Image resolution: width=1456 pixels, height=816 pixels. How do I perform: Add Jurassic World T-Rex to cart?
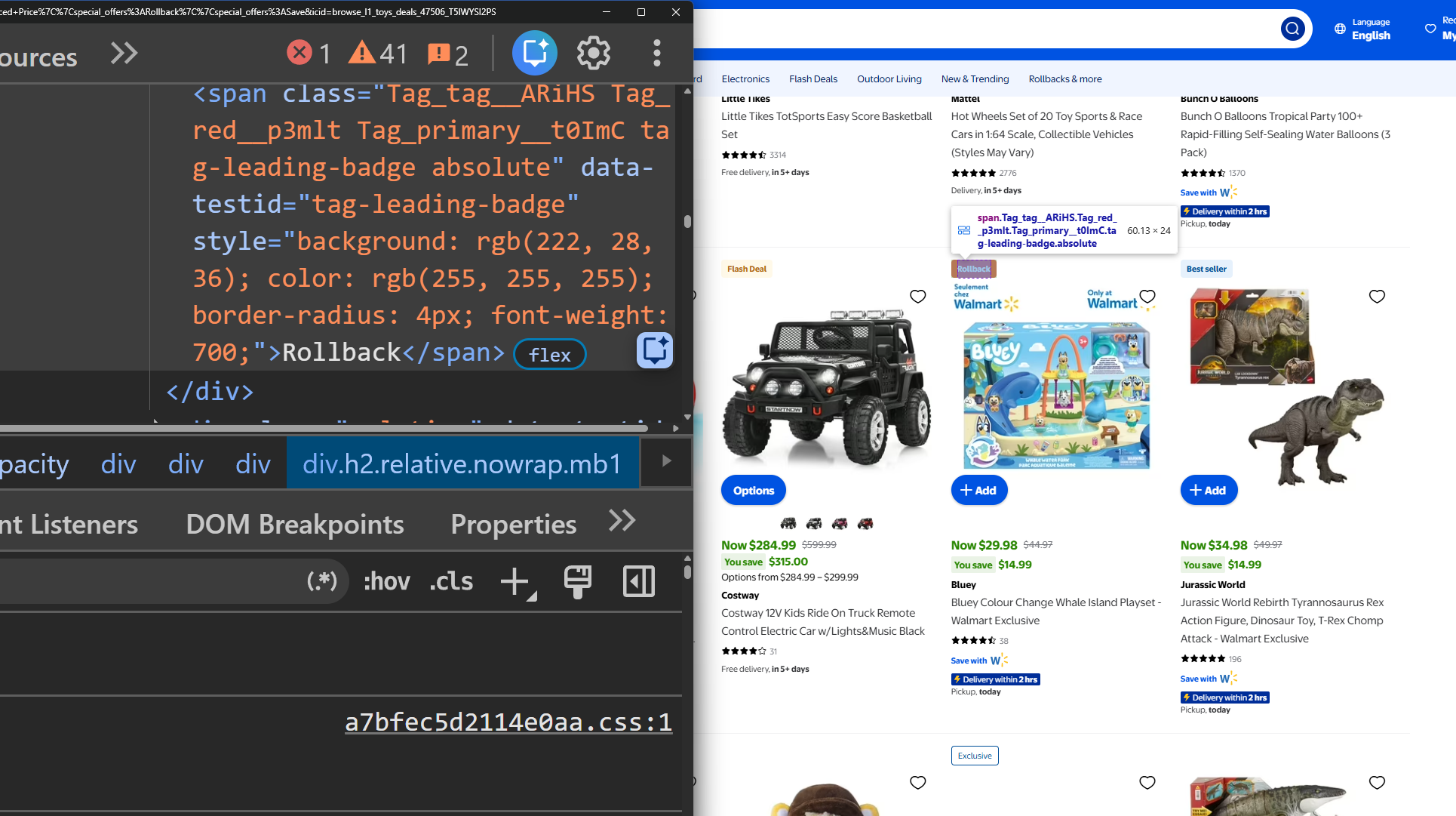(x=1209, y=490)
